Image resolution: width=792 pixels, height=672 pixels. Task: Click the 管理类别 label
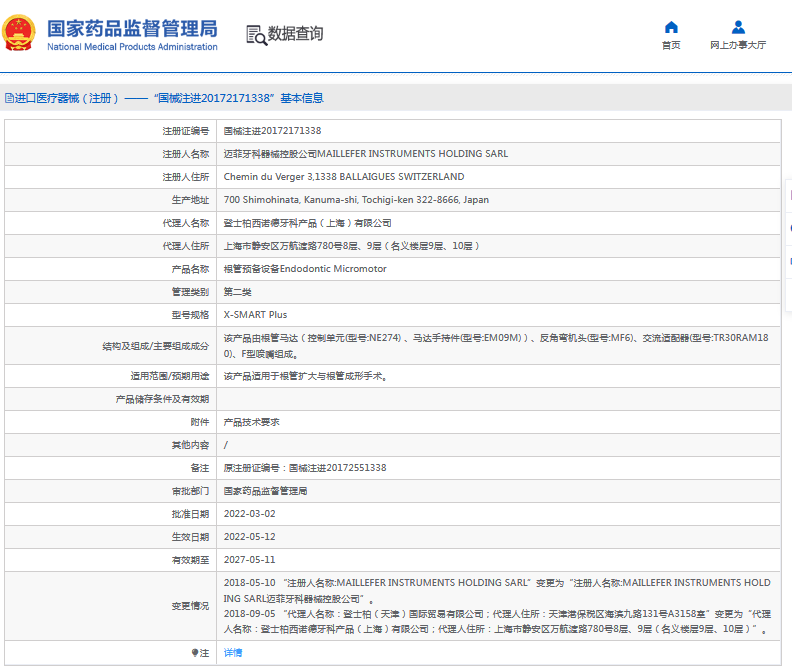[x=190, y=292]
